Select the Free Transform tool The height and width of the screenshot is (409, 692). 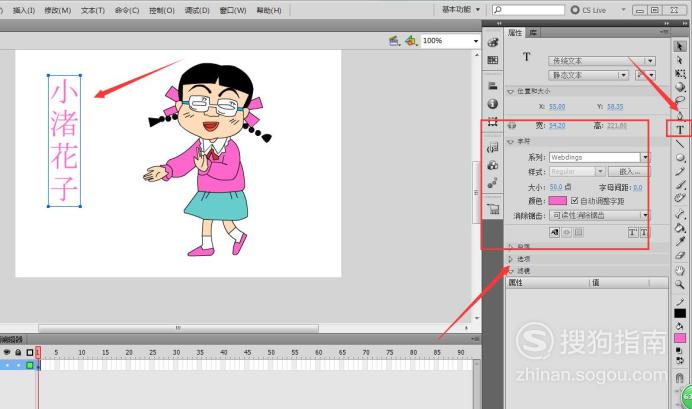(680, 73)
